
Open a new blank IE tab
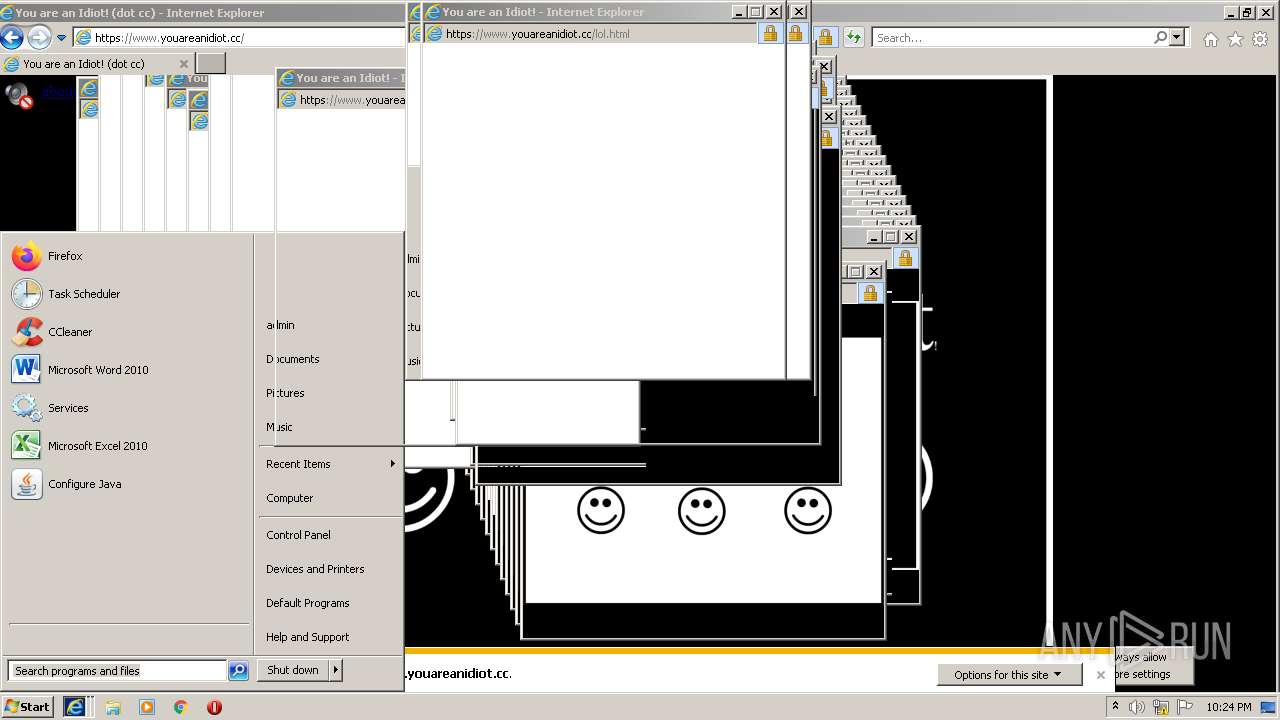[x=210, y=64]
